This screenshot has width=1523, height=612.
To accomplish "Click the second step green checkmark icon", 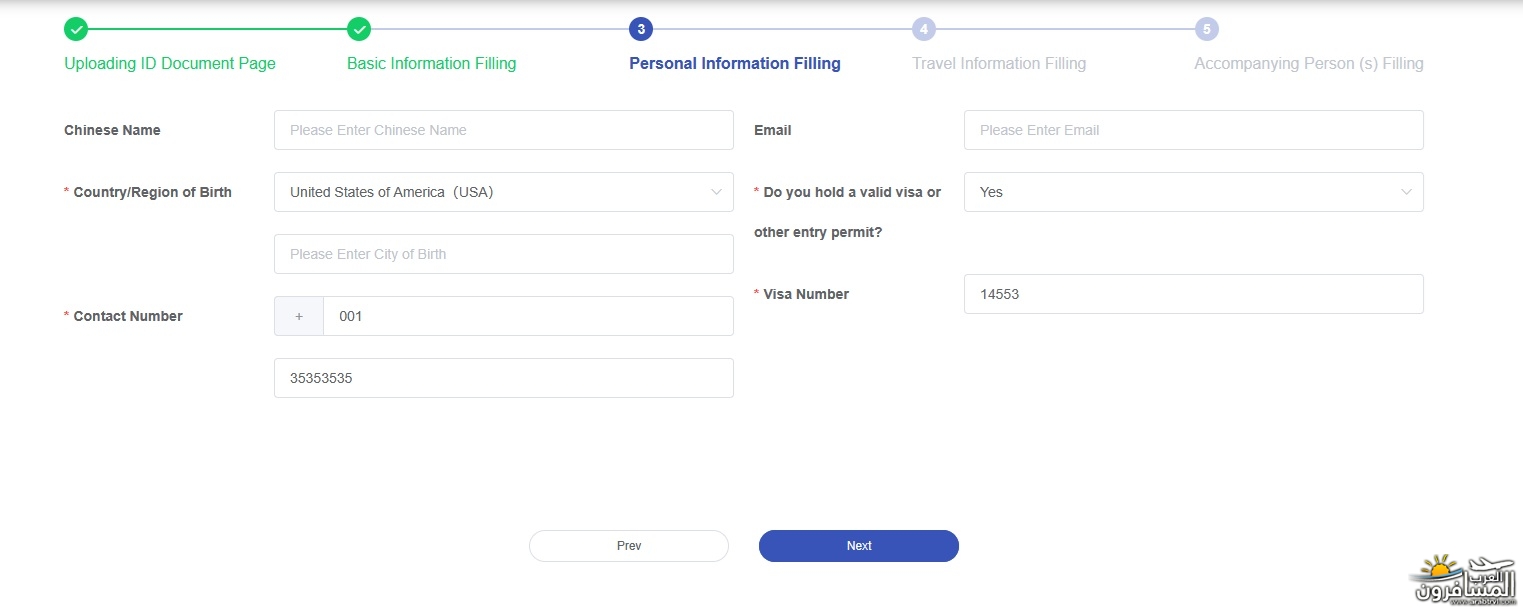I will tap(359, 29).
